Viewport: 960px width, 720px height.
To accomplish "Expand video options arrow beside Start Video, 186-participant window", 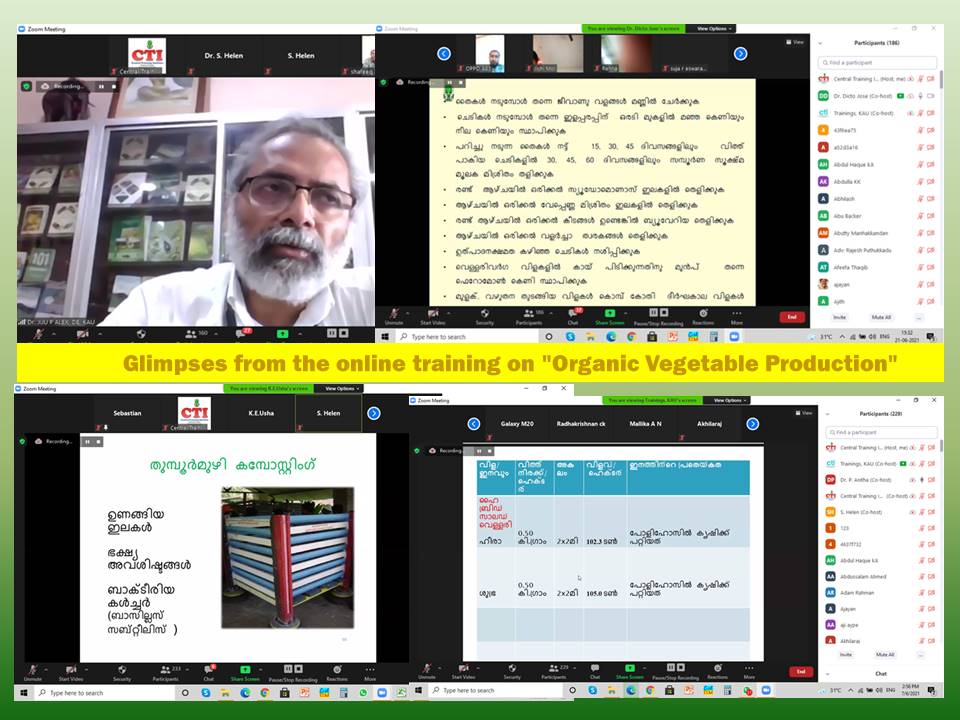I will (449, 313).
